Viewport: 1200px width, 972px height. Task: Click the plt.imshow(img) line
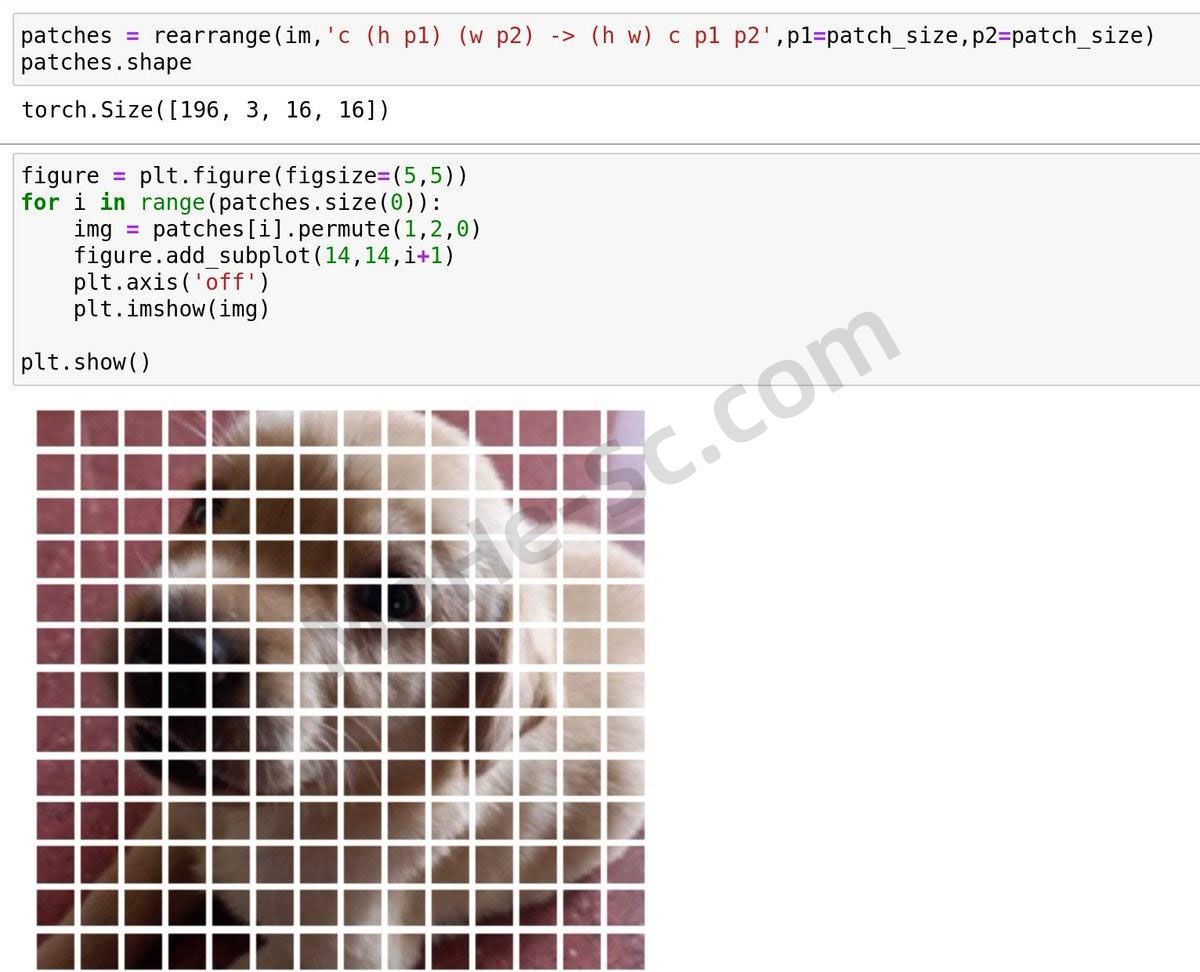pos(171,309)
